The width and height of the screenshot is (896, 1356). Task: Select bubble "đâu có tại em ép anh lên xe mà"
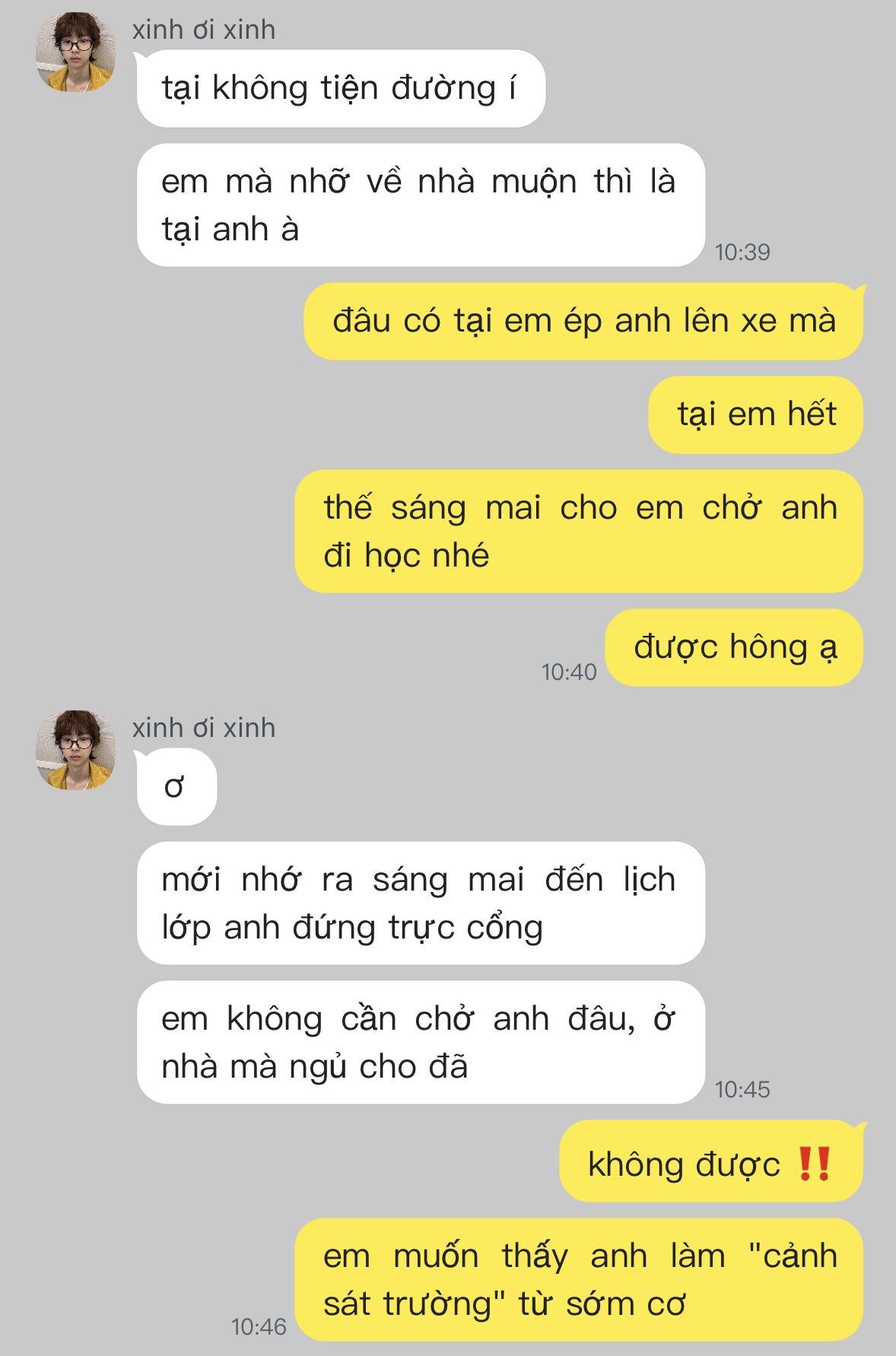584,321
